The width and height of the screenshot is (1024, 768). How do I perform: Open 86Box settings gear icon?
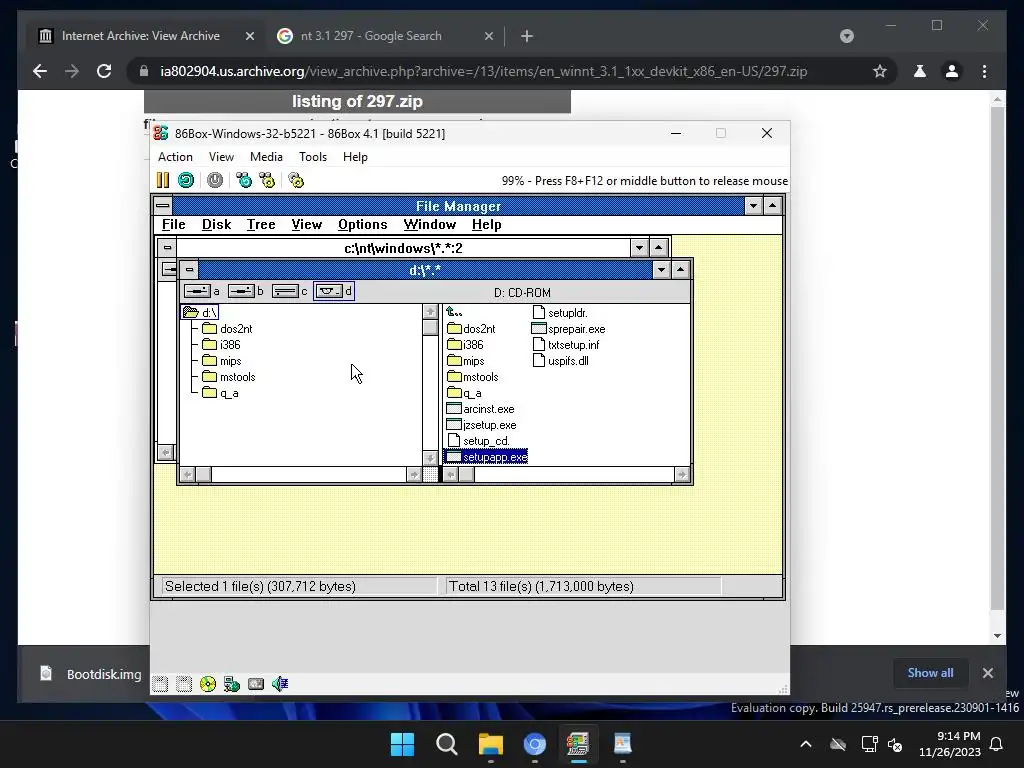[296, 180]
